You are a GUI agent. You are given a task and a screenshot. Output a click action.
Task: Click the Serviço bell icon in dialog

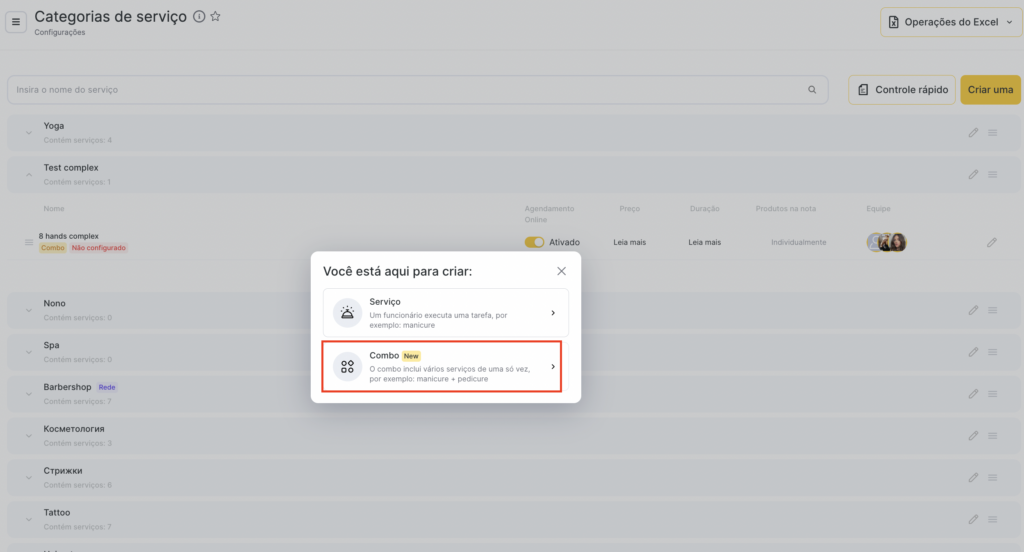coord(347,313)
